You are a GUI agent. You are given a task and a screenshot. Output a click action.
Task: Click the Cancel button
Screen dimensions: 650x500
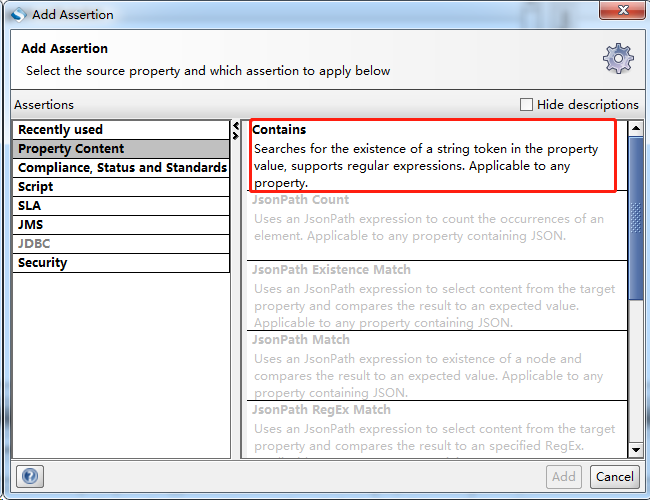pyautogui.click(x=615, y=476)
